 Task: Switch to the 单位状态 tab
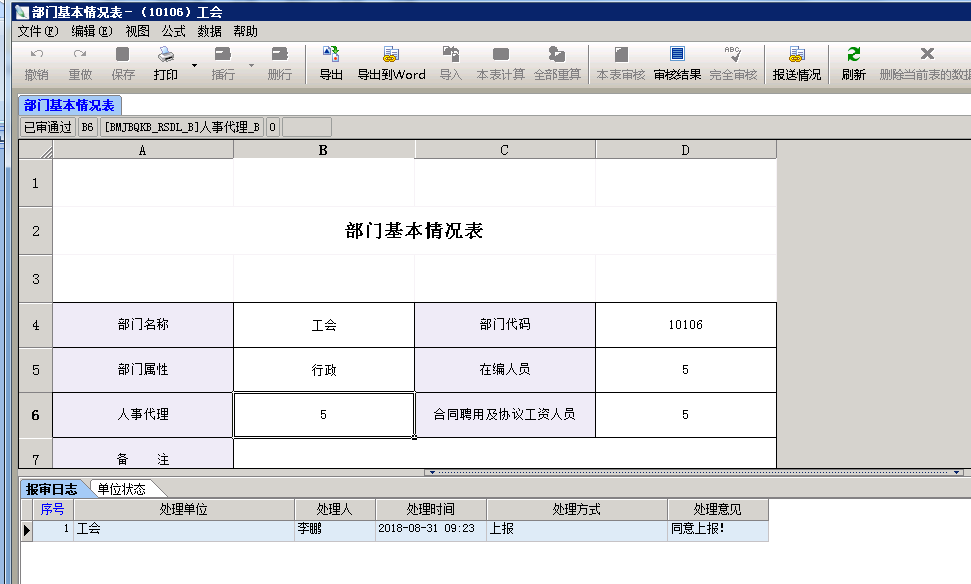pos(120,489)
